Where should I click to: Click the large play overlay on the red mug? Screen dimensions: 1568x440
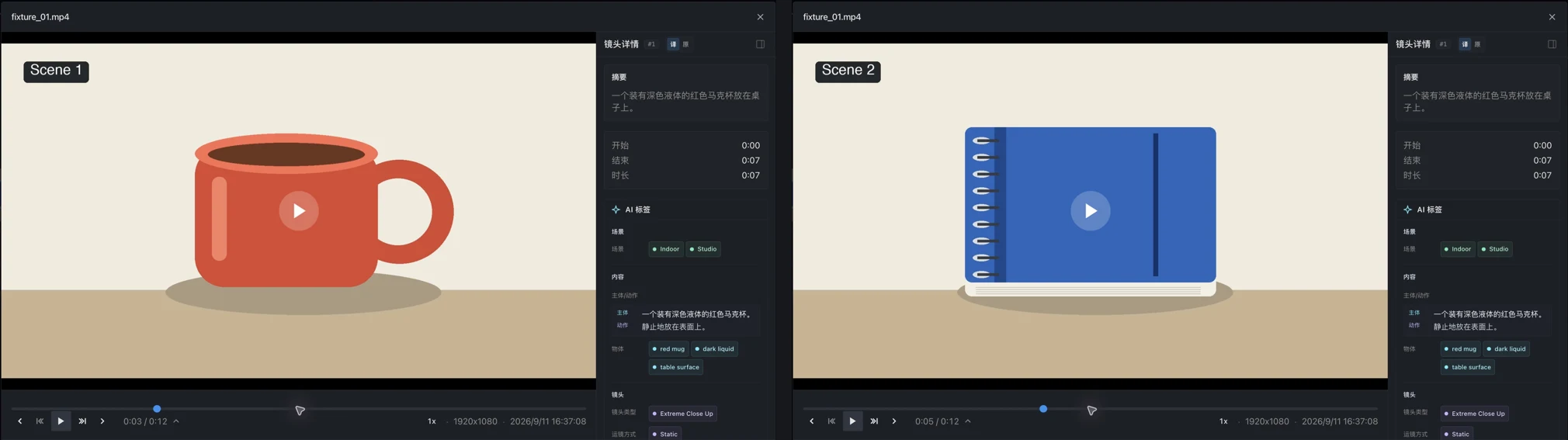(299, 210)
